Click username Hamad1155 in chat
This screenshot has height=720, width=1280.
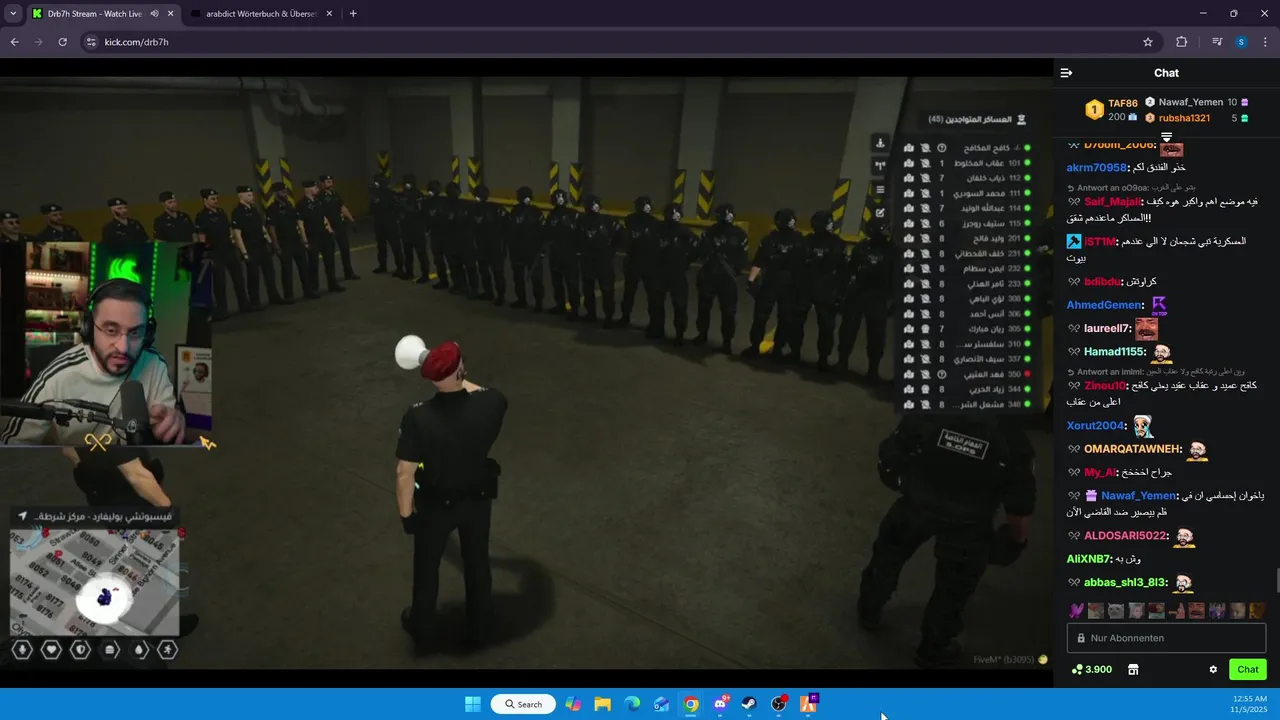[1115, 352]
